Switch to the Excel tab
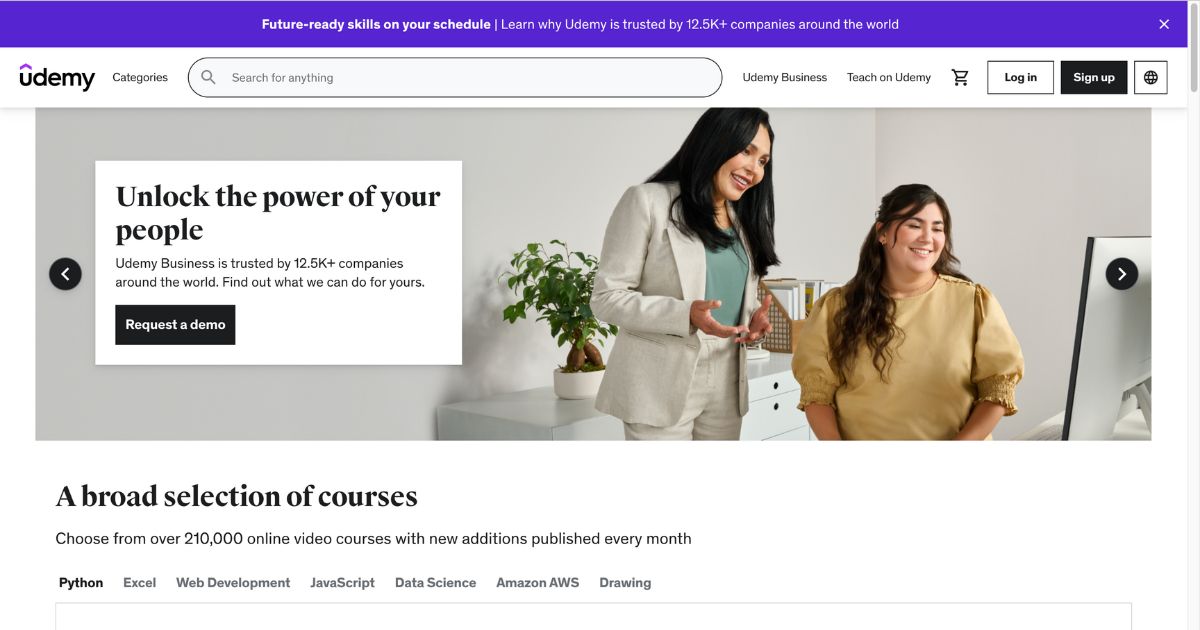1200x630 pixels. tap(139, 582)
